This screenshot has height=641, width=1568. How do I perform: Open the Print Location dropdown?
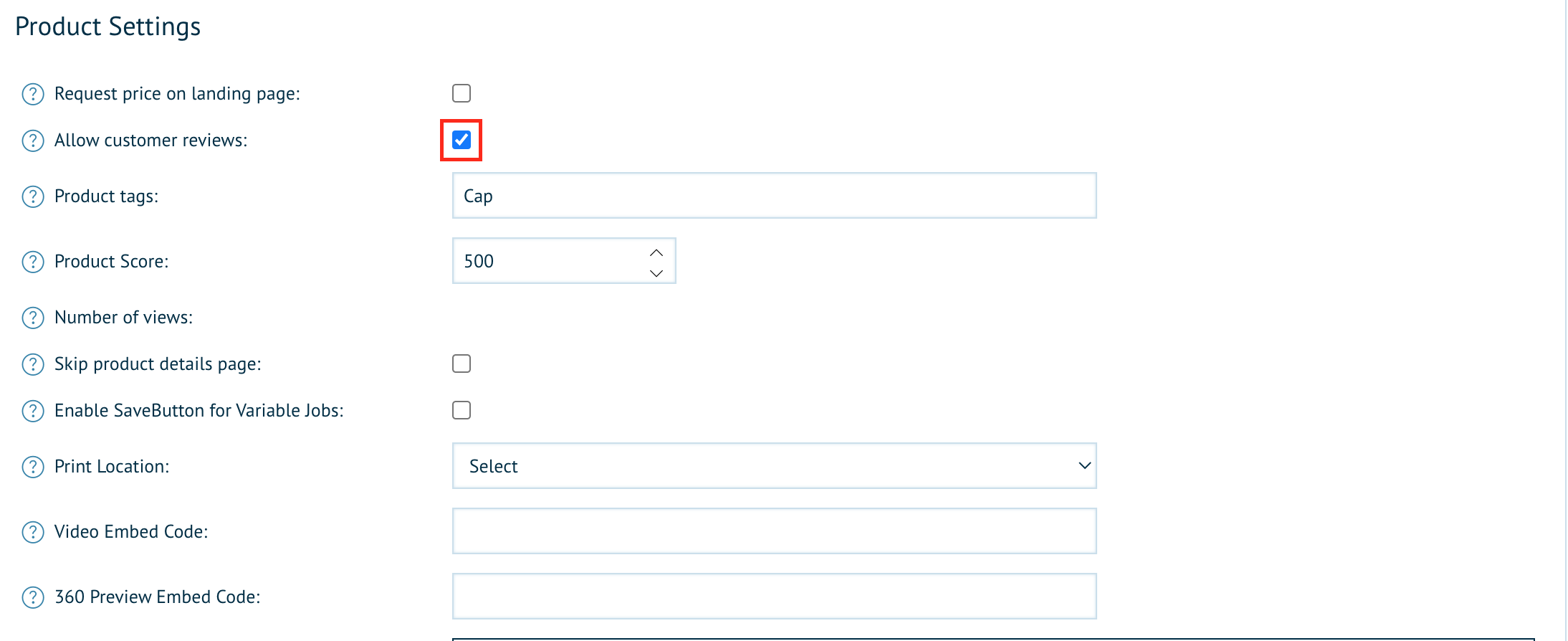click(774, 466)
